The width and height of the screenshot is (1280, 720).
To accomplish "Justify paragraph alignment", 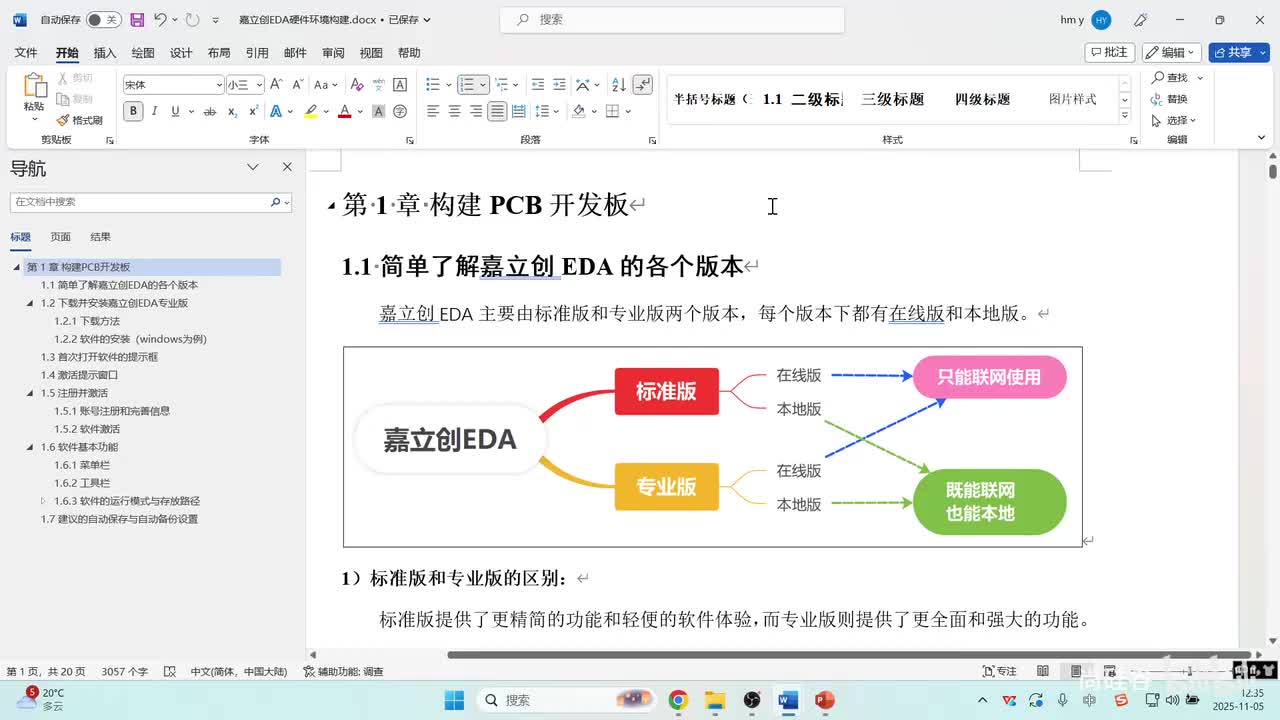I will (x=497, y=111).
